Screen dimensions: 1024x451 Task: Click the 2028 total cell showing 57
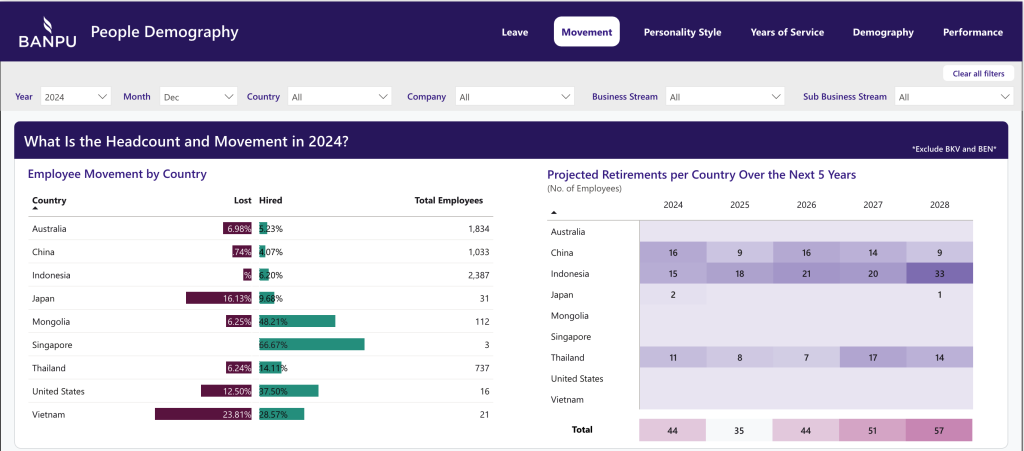pos(939,430)
